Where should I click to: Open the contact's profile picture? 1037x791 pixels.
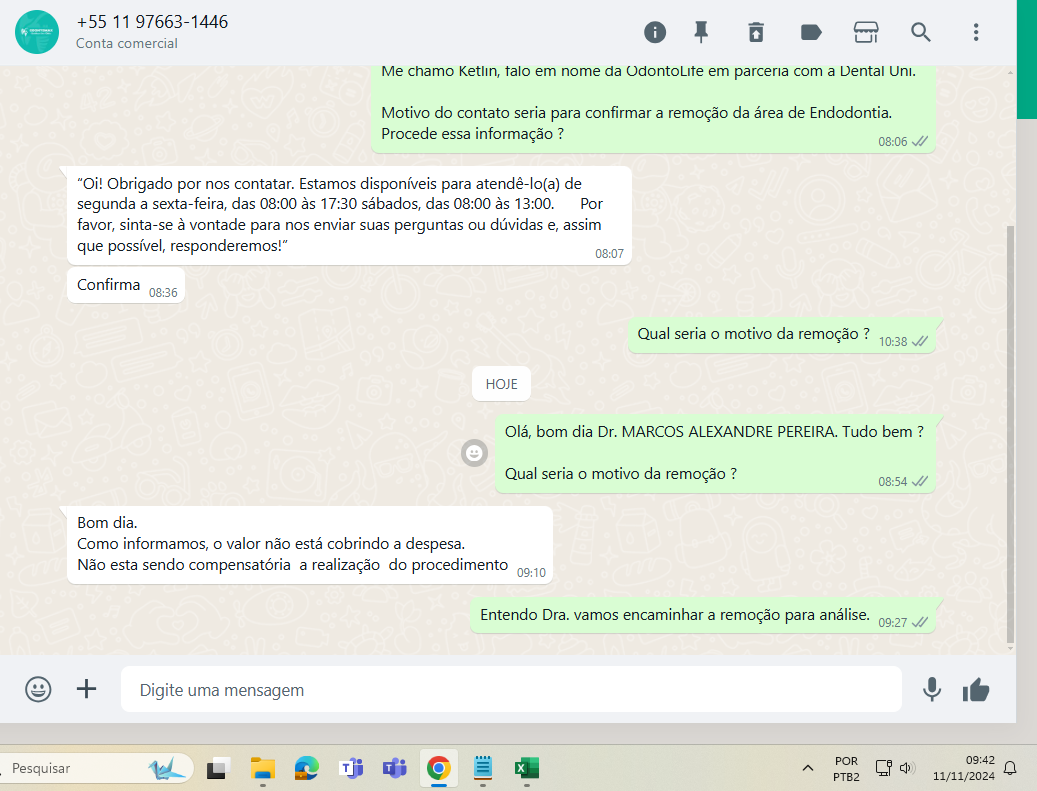[37, 32]
